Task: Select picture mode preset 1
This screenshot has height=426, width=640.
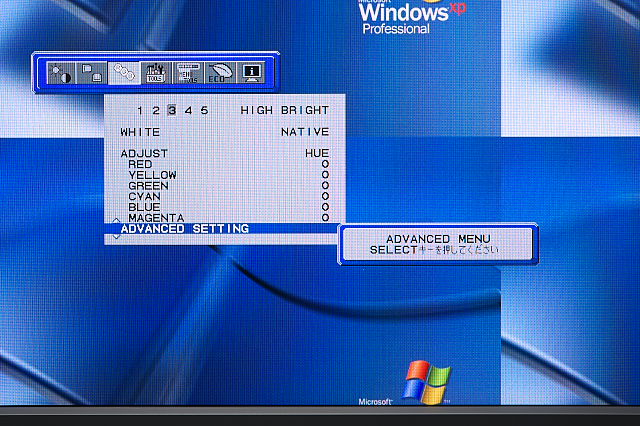Action: [x=141, y=111]
